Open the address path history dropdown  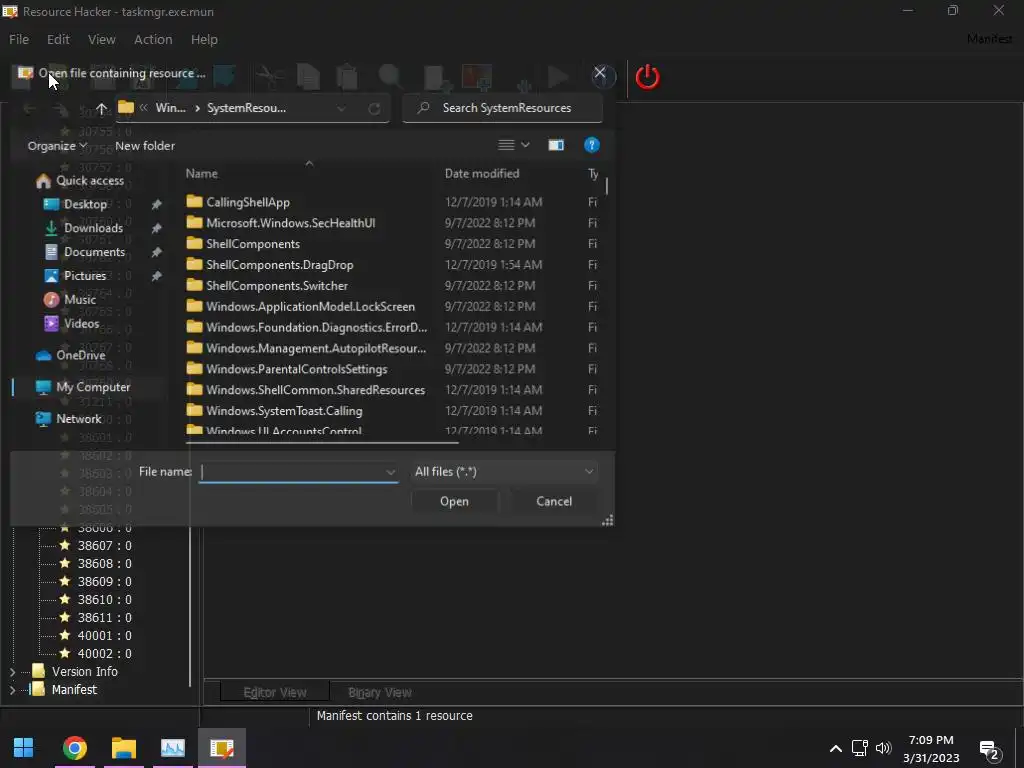pyautogui.click(x=341, y=108)
